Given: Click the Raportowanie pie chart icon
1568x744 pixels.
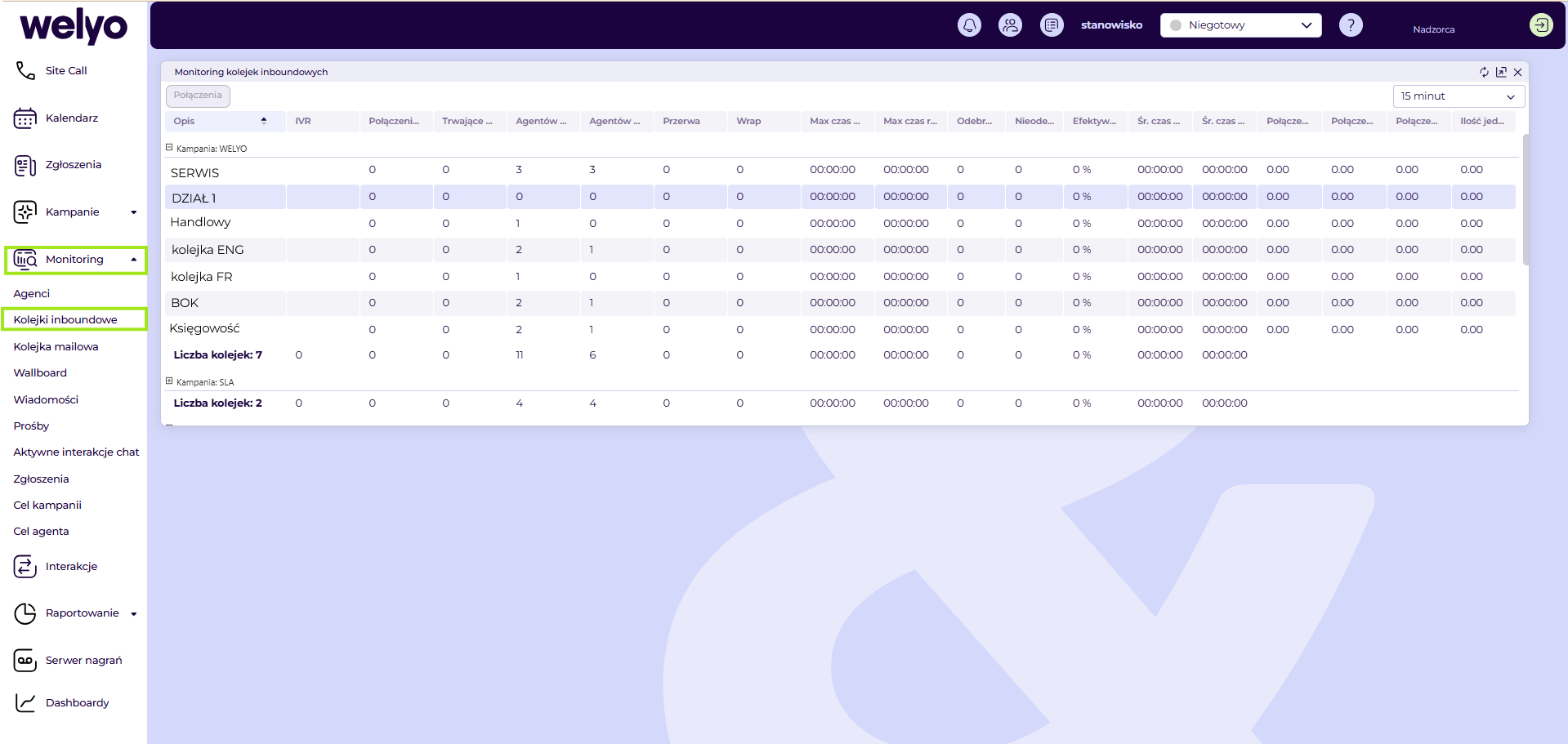Looking at the screenshot, I should tap(25, 613).
